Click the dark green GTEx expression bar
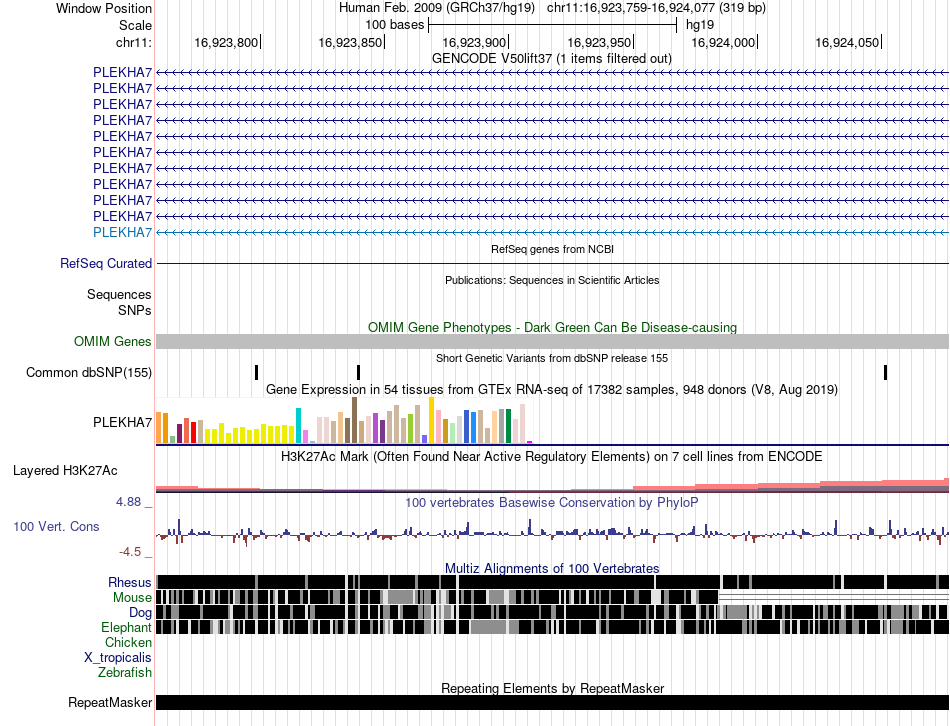The height and width of the screenshot is (726, 950). 508,426
